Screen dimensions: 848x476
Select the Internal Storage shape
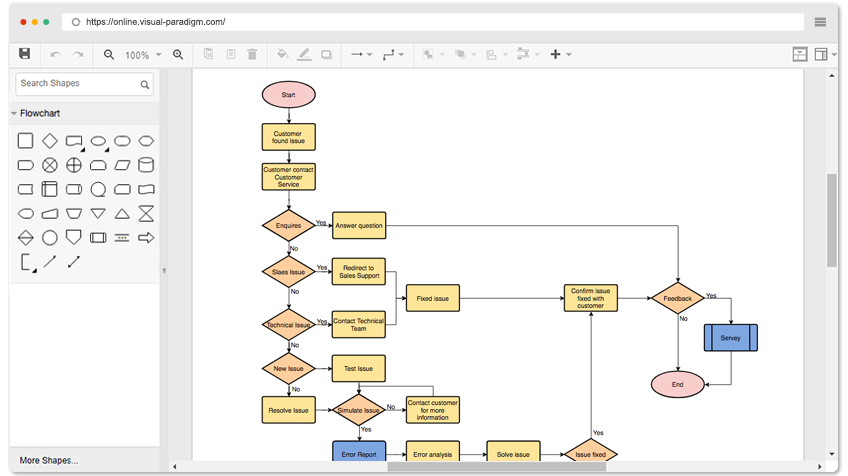(x=50, y=189)
